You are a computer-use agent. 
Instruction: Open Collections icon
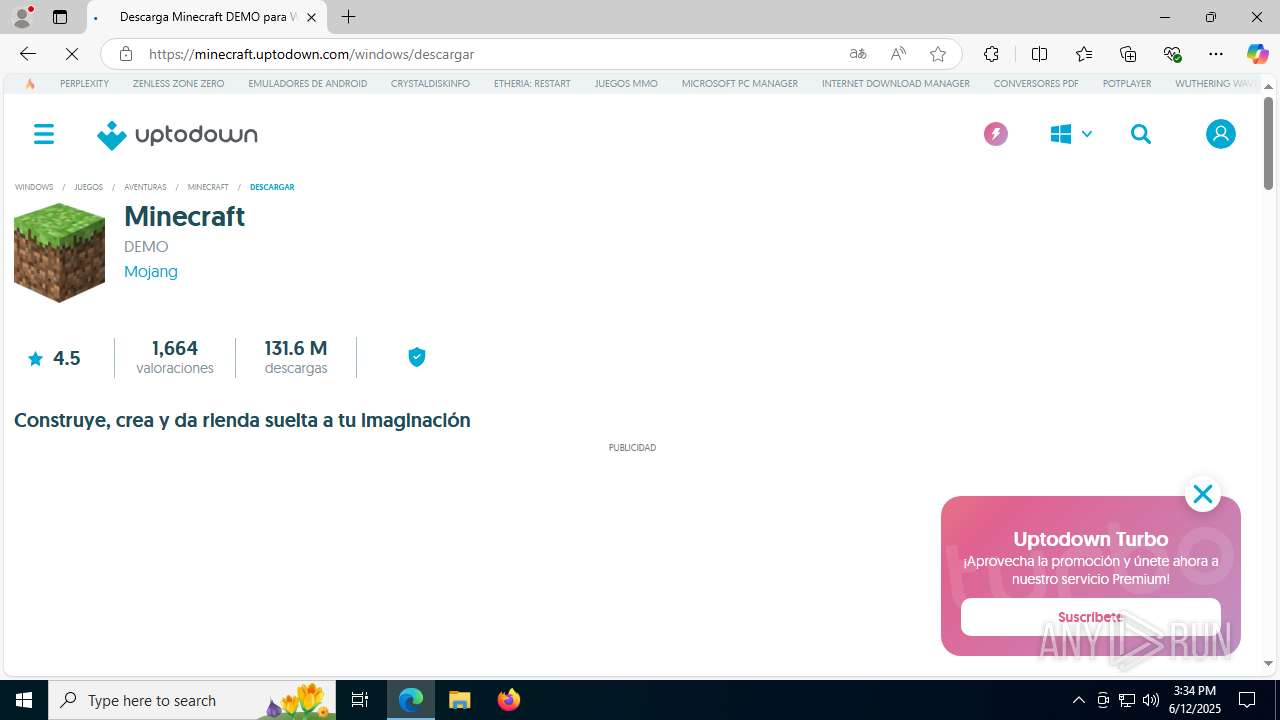(x=1128, y=54)
